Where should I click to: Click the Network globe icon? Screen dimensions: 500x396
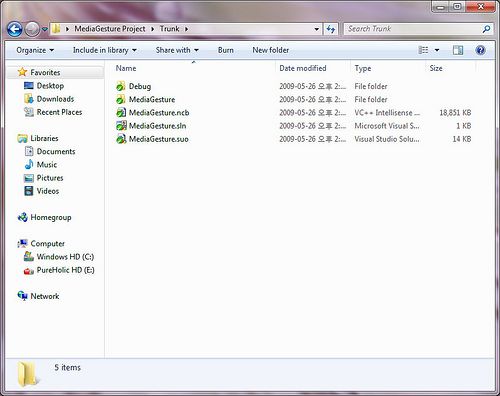click(22, 296)
